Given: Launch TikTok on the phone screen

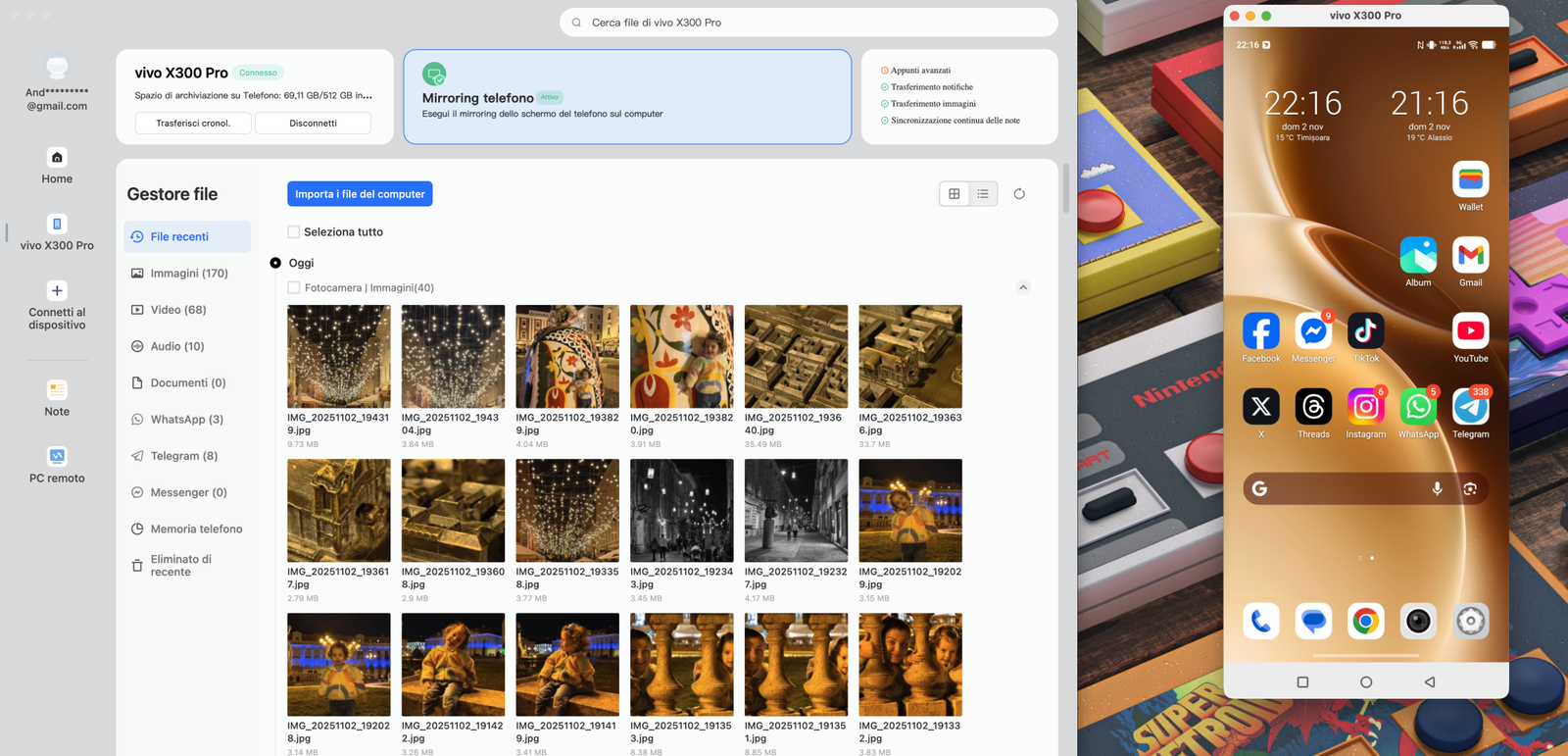Looking at the screenshot, I should coord(1365,331).
